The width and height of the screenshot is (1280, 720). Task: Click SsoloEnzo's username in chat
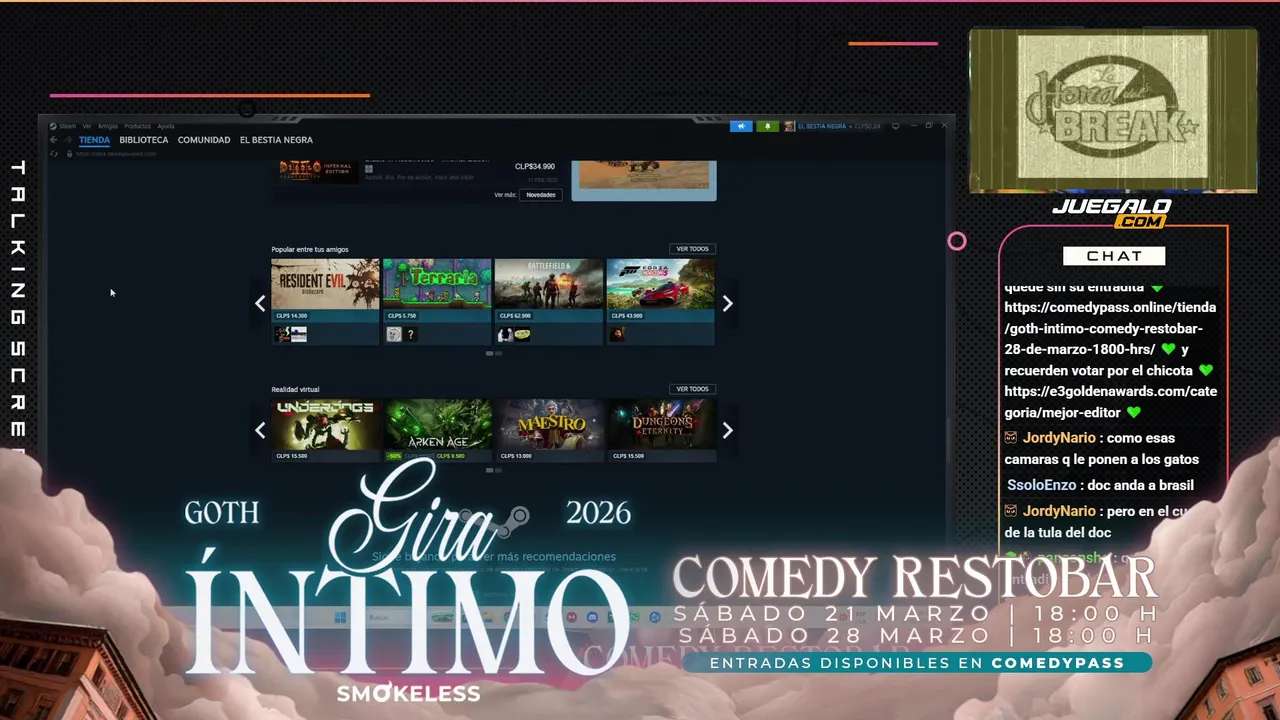[1041, 485]
